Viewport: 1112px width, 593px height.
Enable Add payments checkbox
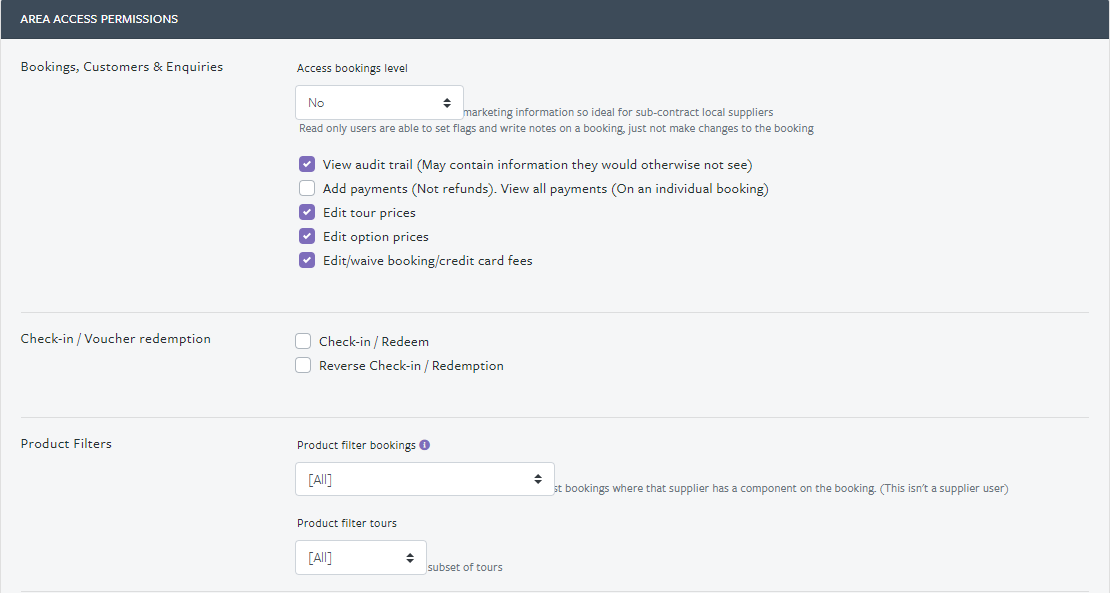coord(307,188)
